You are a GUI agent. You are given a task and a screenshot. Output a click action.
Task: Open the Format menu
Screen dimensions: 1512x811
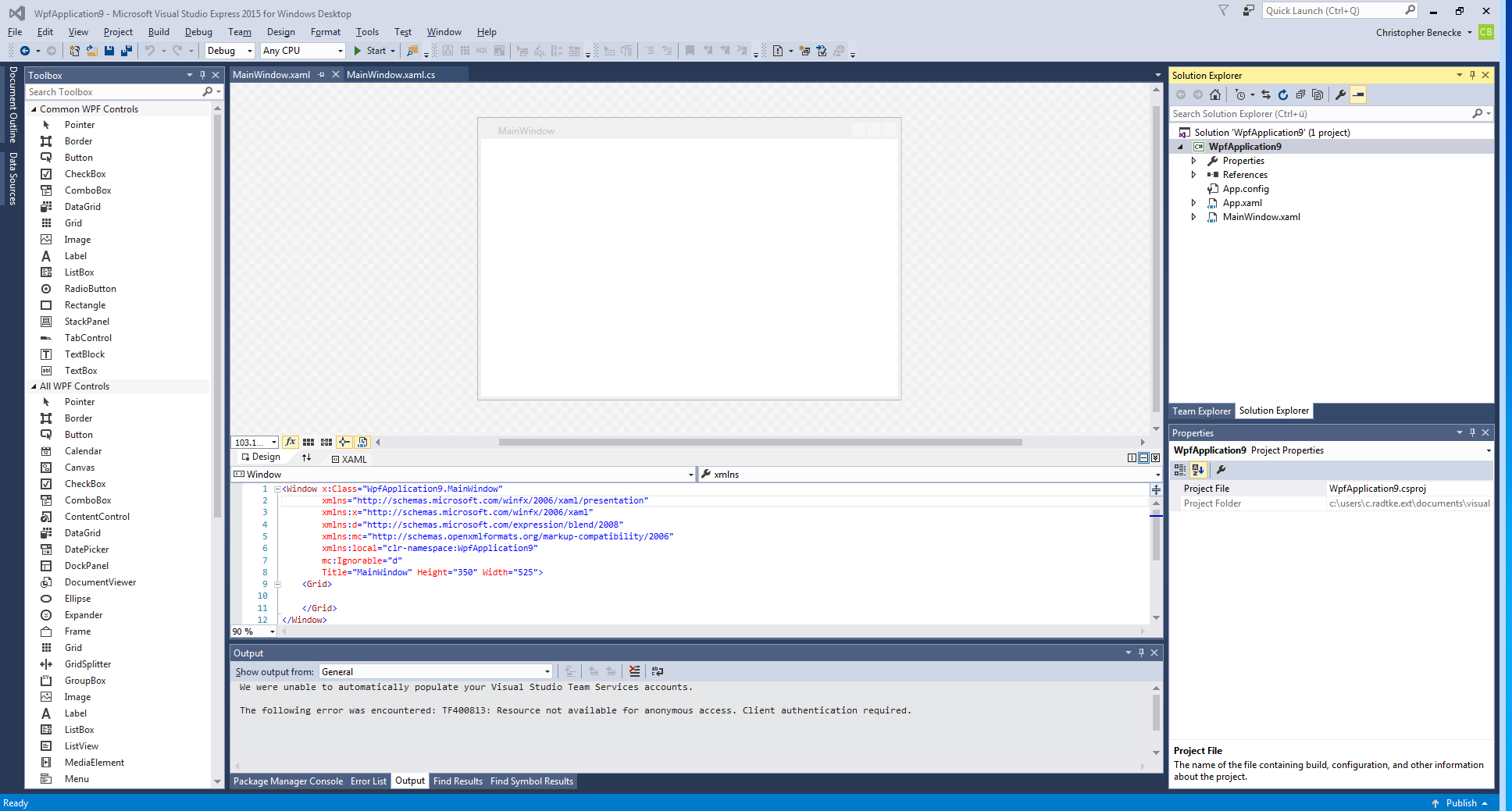(x=326, y=32)
